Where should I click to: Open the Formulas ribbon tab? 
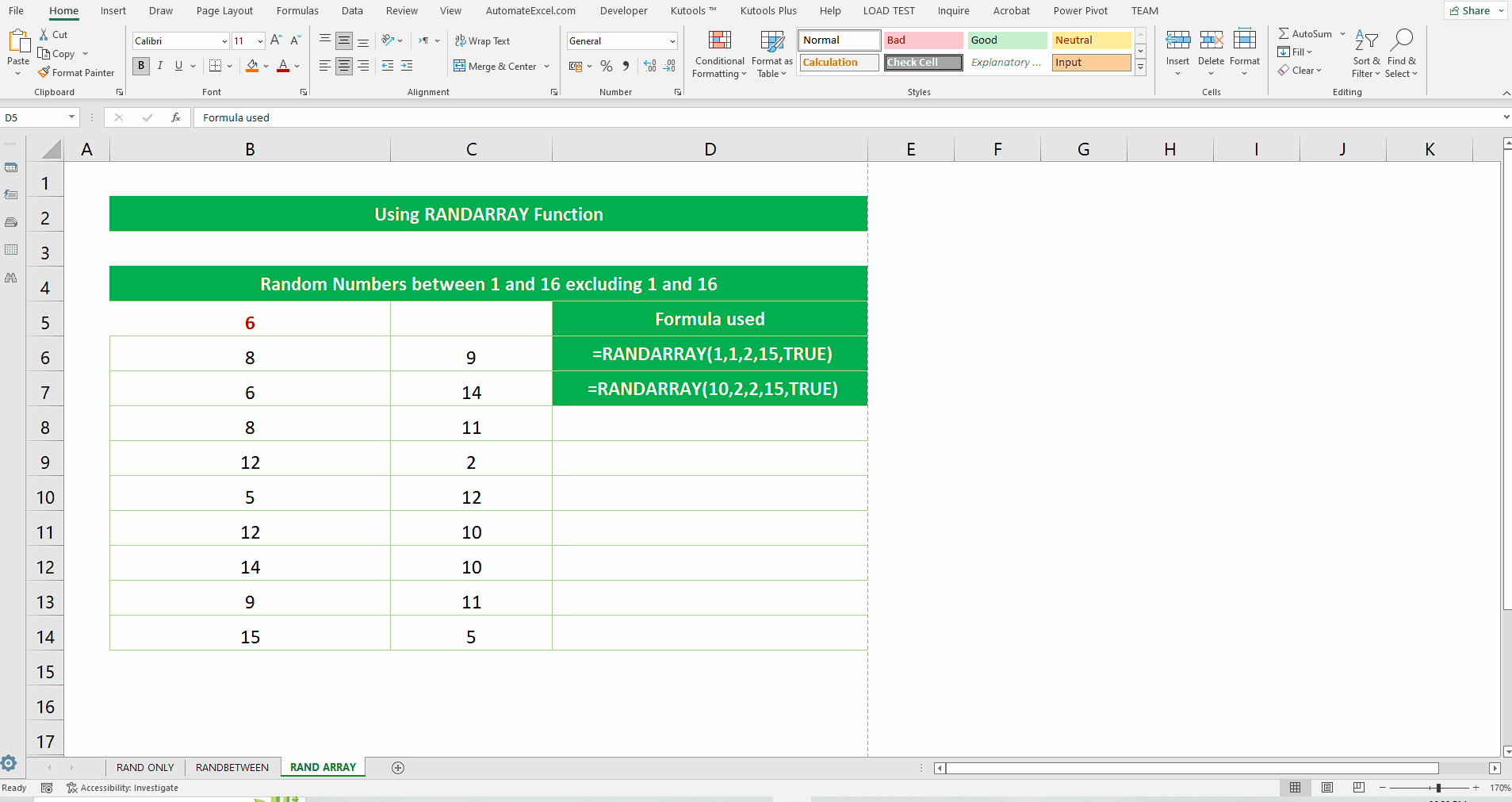[x=297, y=10]
